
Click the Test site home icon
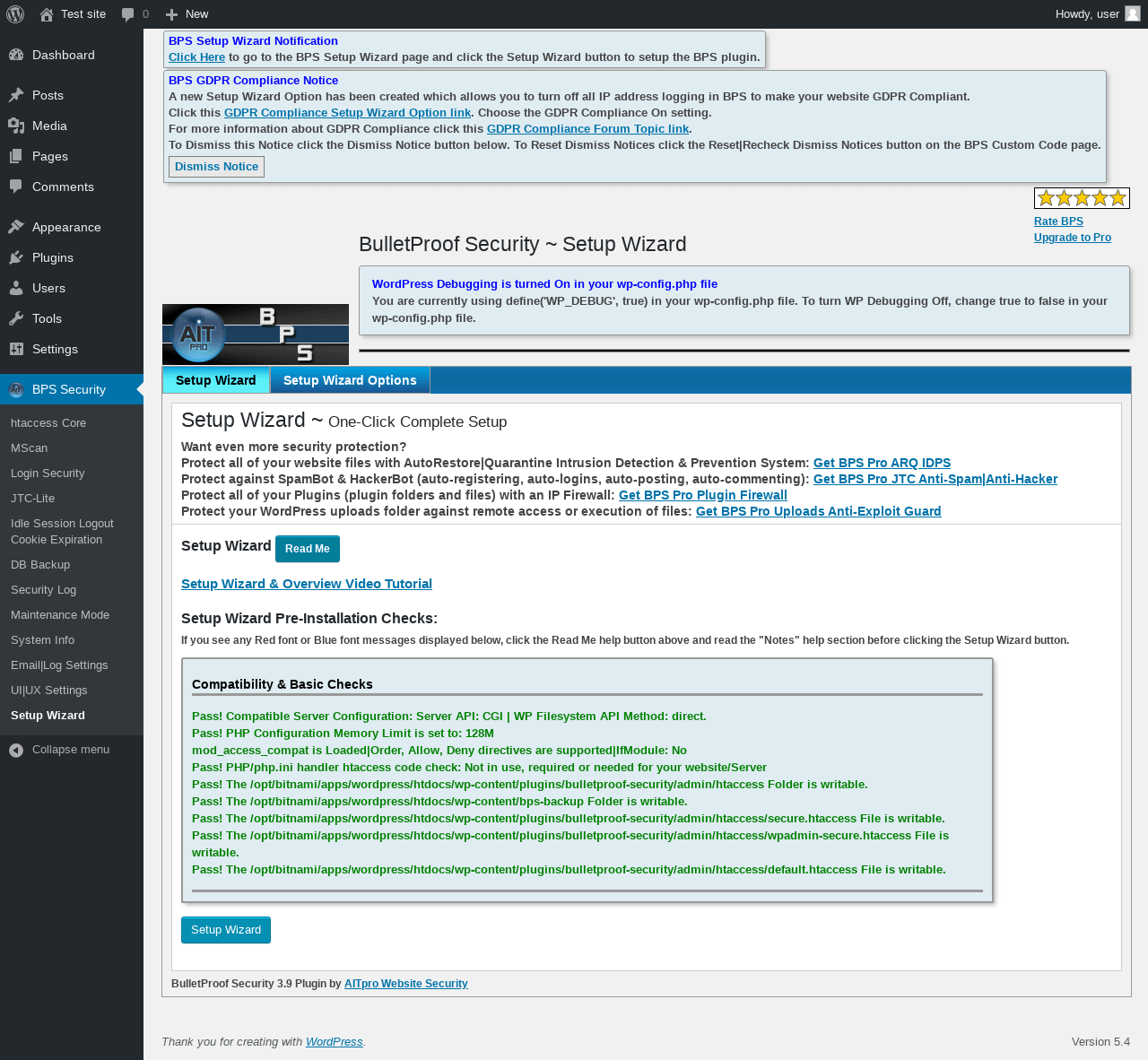coord(47,14)
